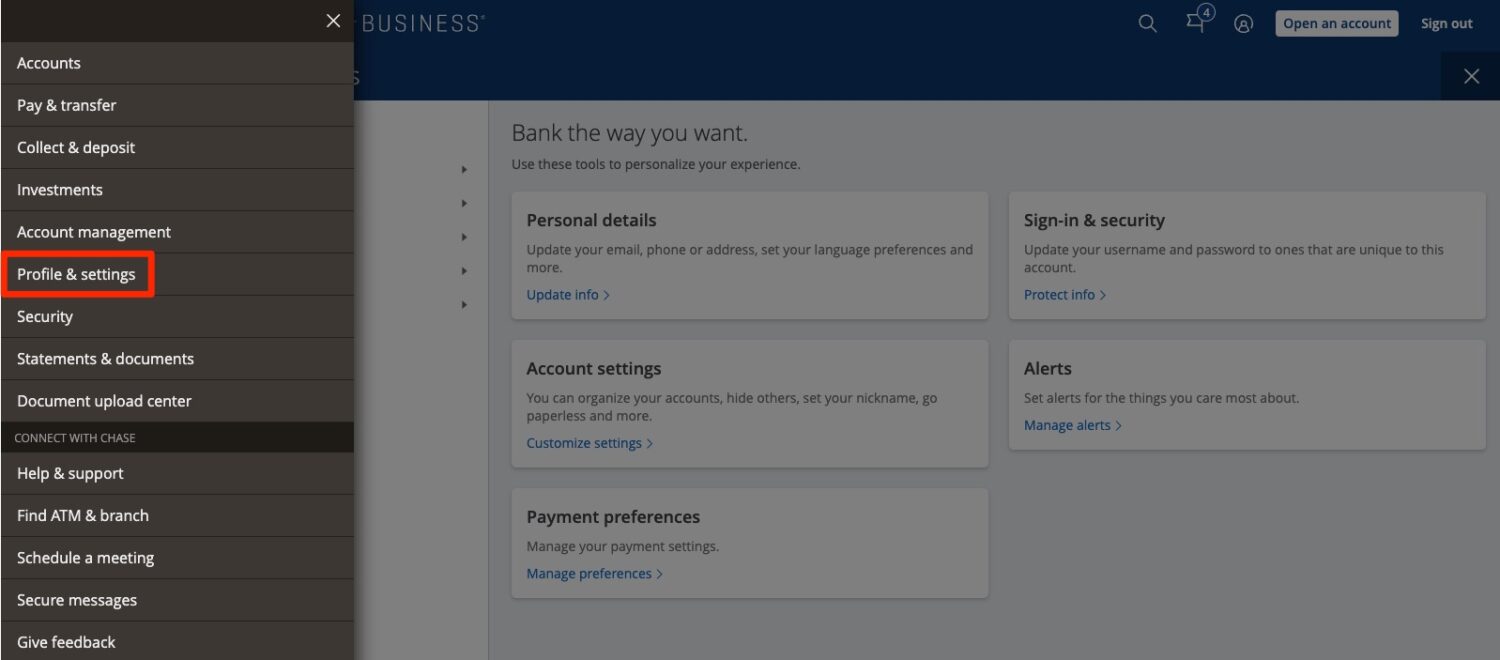Click the Open an account button
The image size is (1500, 660).
pyautogui.click(x=1336, y=22)
